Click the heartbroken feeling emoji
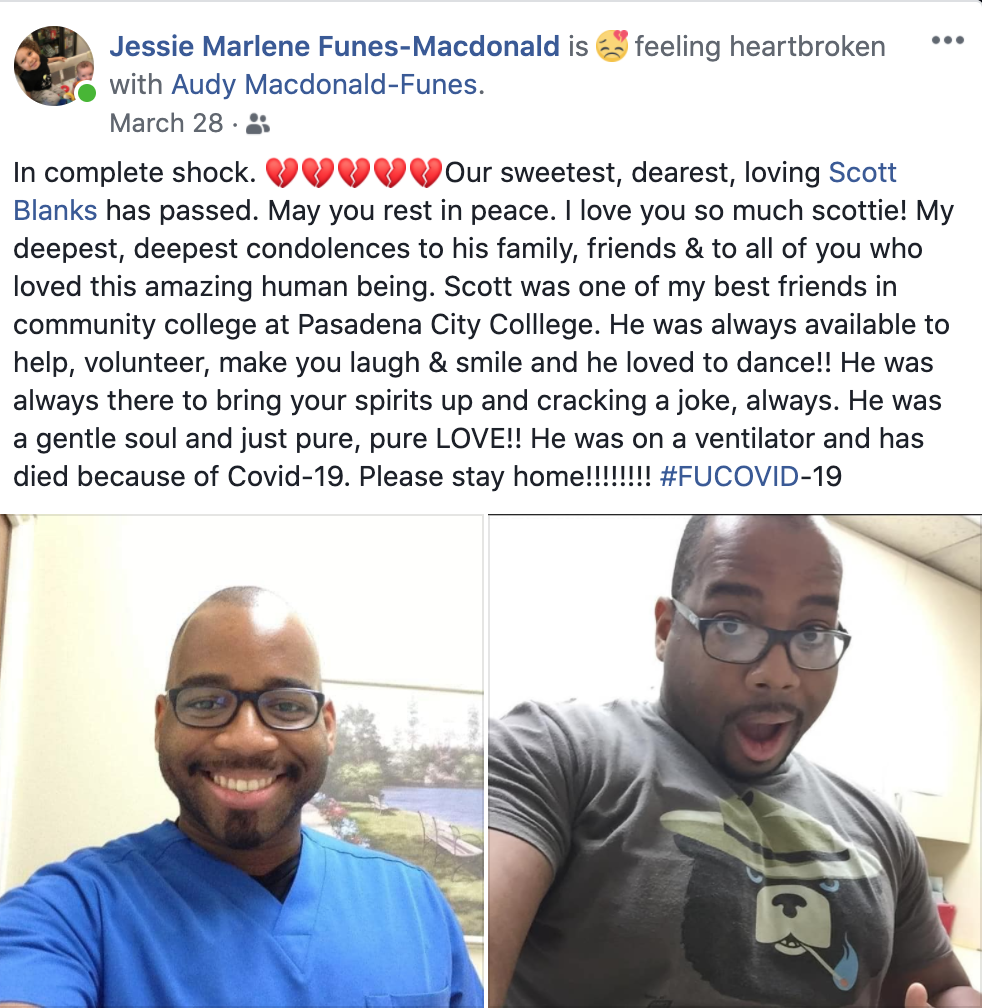982x1008 pixels. tap(612, 46)
